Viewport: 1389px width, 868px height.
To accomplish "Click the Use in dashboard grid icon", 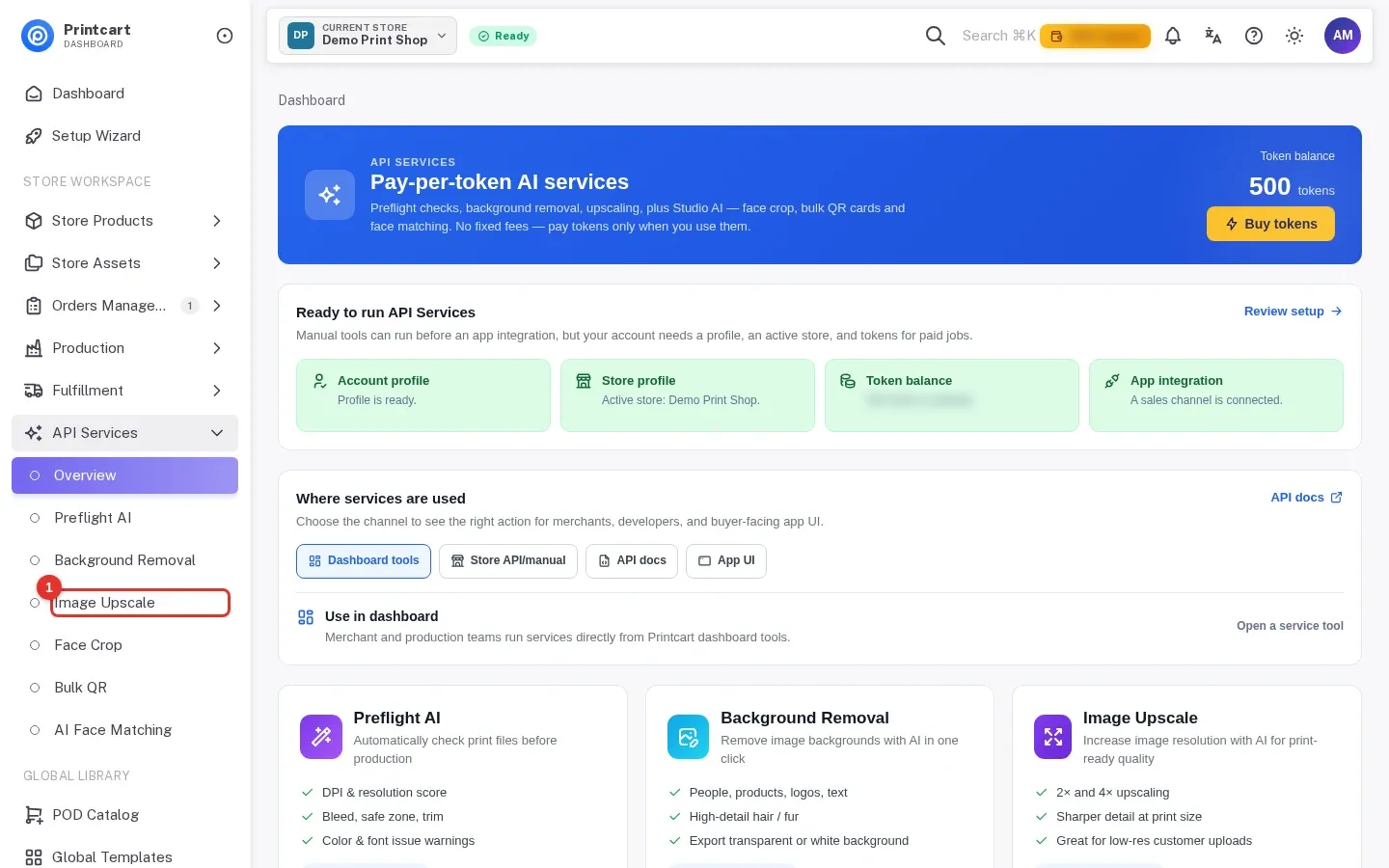I will [x=306, y=617].
